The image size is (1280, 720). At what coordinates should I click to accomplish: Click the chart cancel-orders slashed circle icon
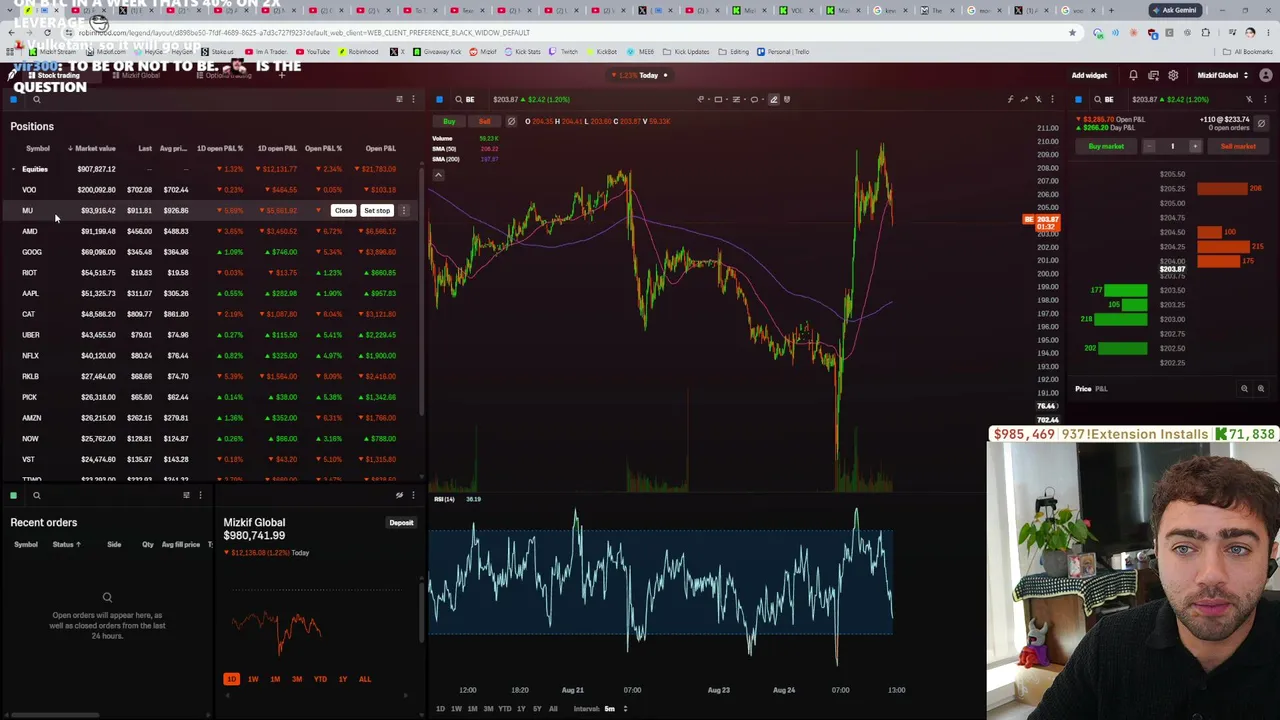coord(511,121)
